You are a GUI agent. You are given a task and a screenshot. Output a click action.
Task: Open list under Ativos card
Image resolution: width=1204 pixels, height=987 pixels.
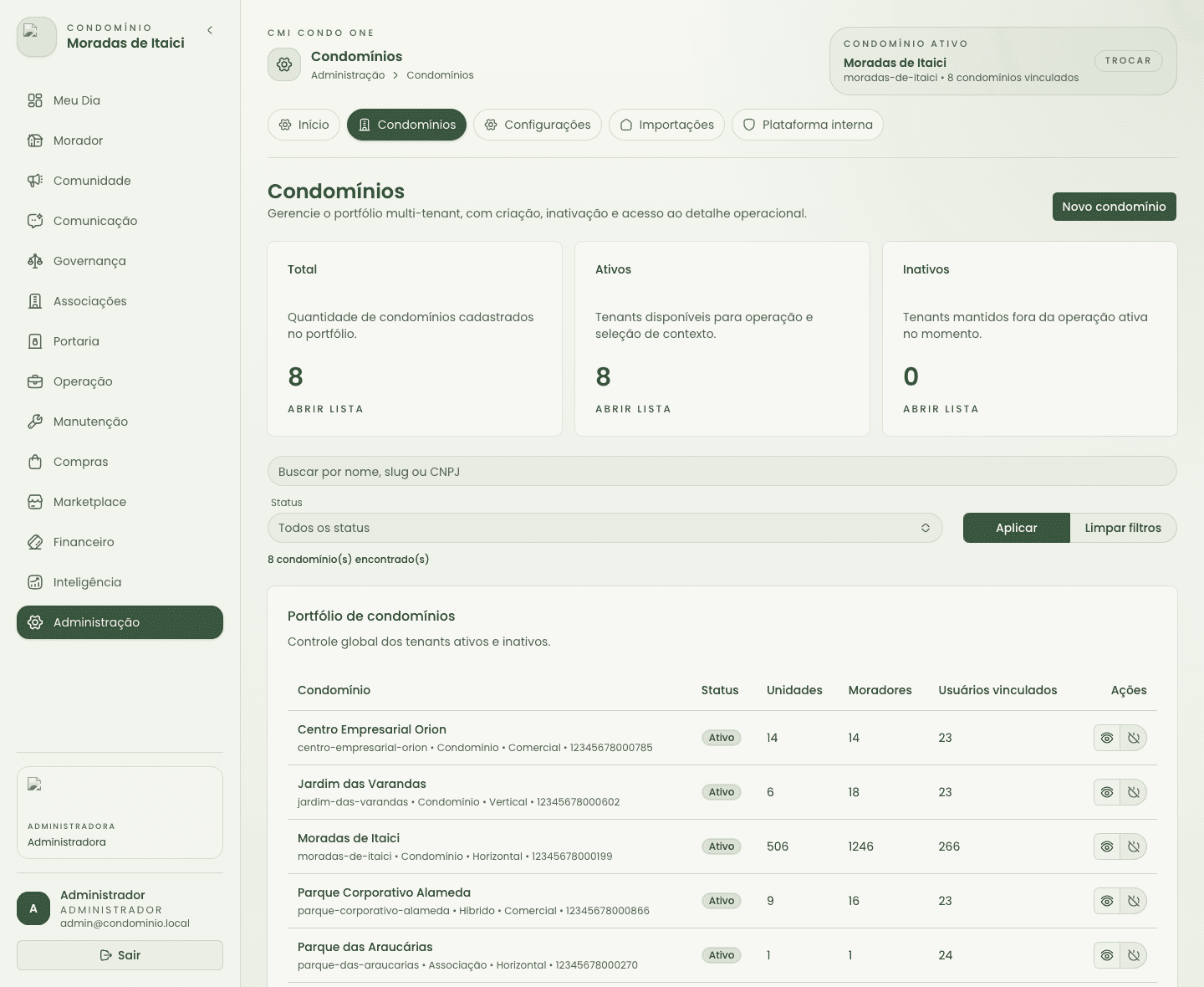coord(633,409)
